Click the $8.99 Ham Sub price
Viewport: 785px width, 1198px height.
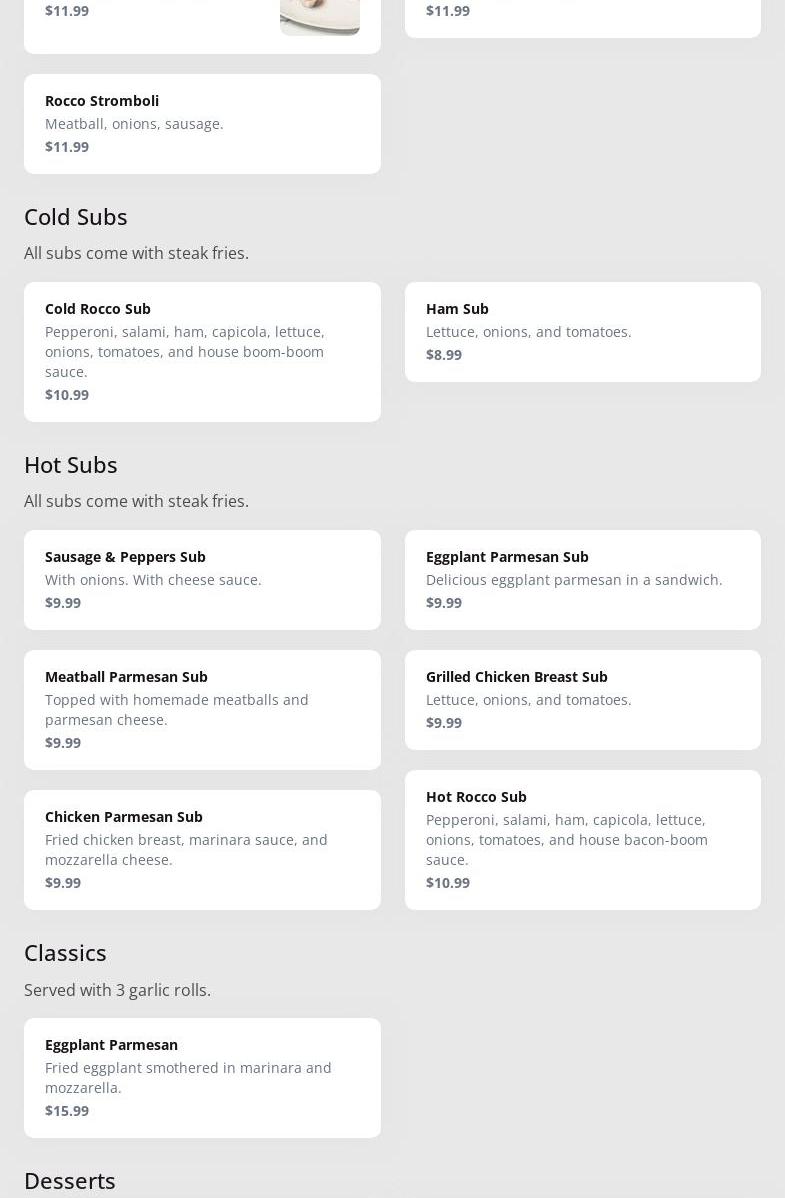point(444,354)
